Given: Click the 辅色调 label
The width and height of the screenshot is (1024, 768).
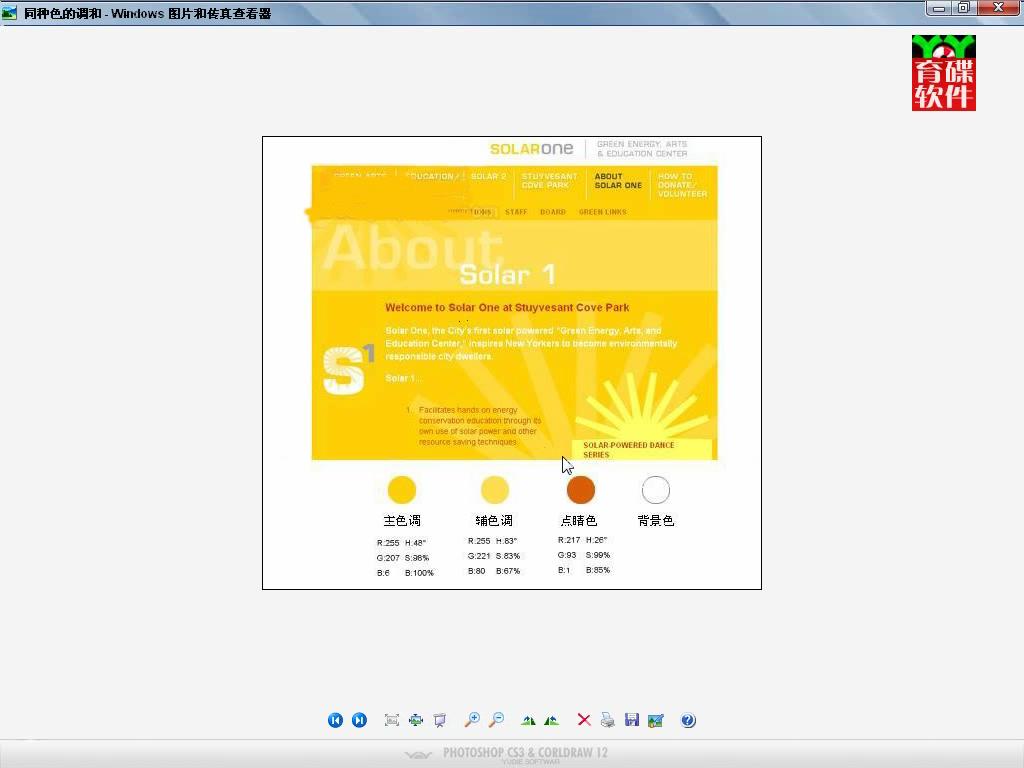Looking at the screenshot, I should [x=494, y=520].
